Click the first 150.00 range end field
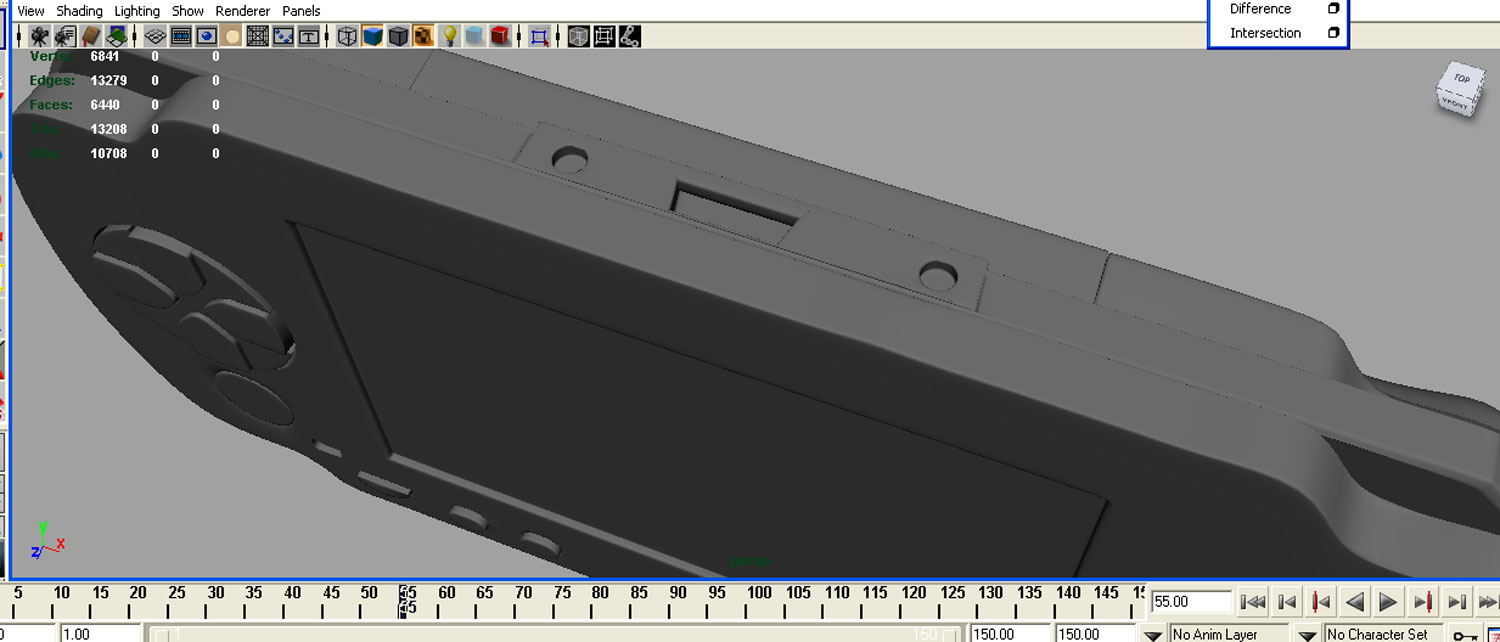 click(1009, 633)
